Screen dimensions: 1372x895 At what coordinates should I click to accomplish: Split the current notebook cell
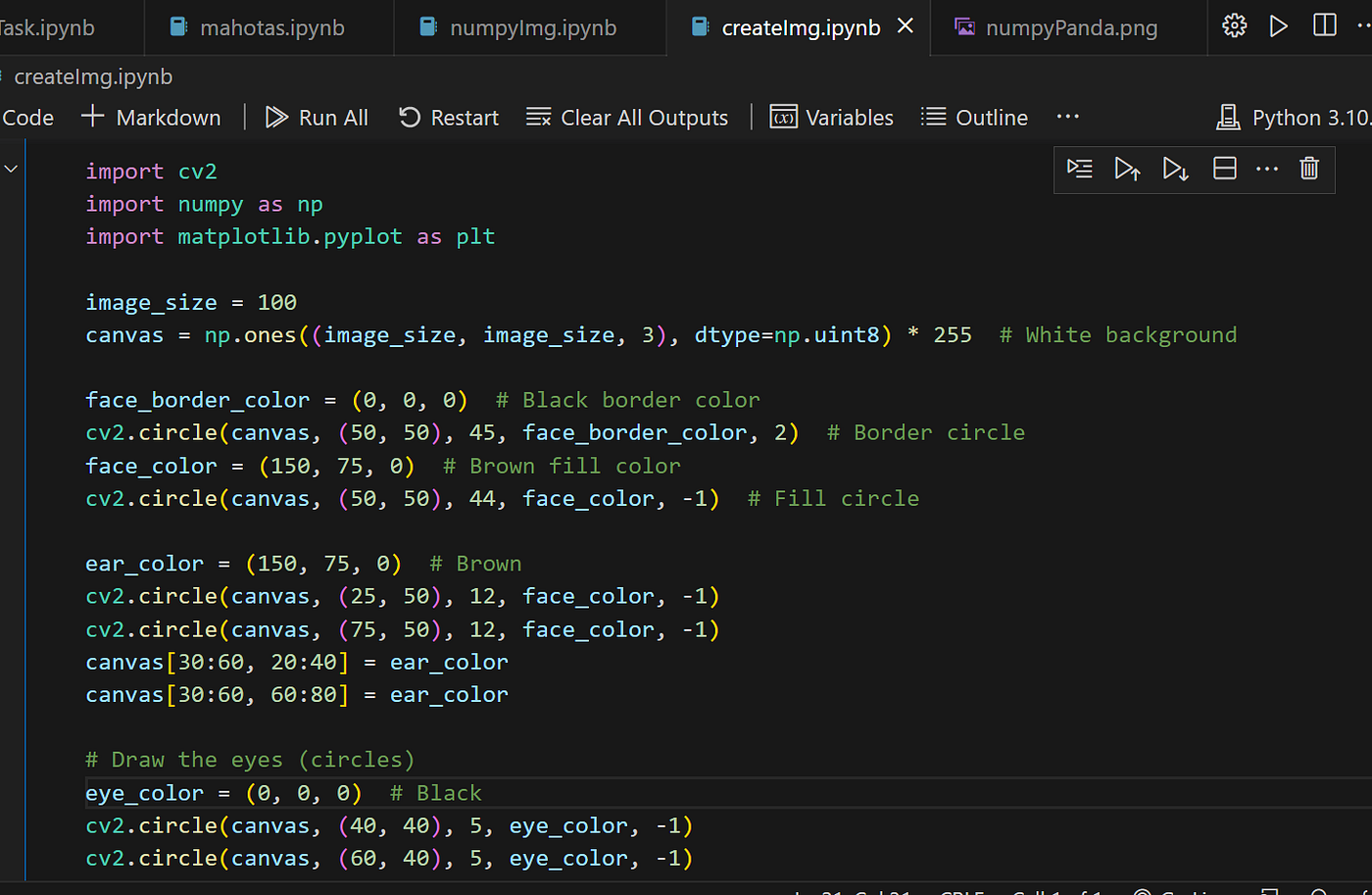point(1224,169)
